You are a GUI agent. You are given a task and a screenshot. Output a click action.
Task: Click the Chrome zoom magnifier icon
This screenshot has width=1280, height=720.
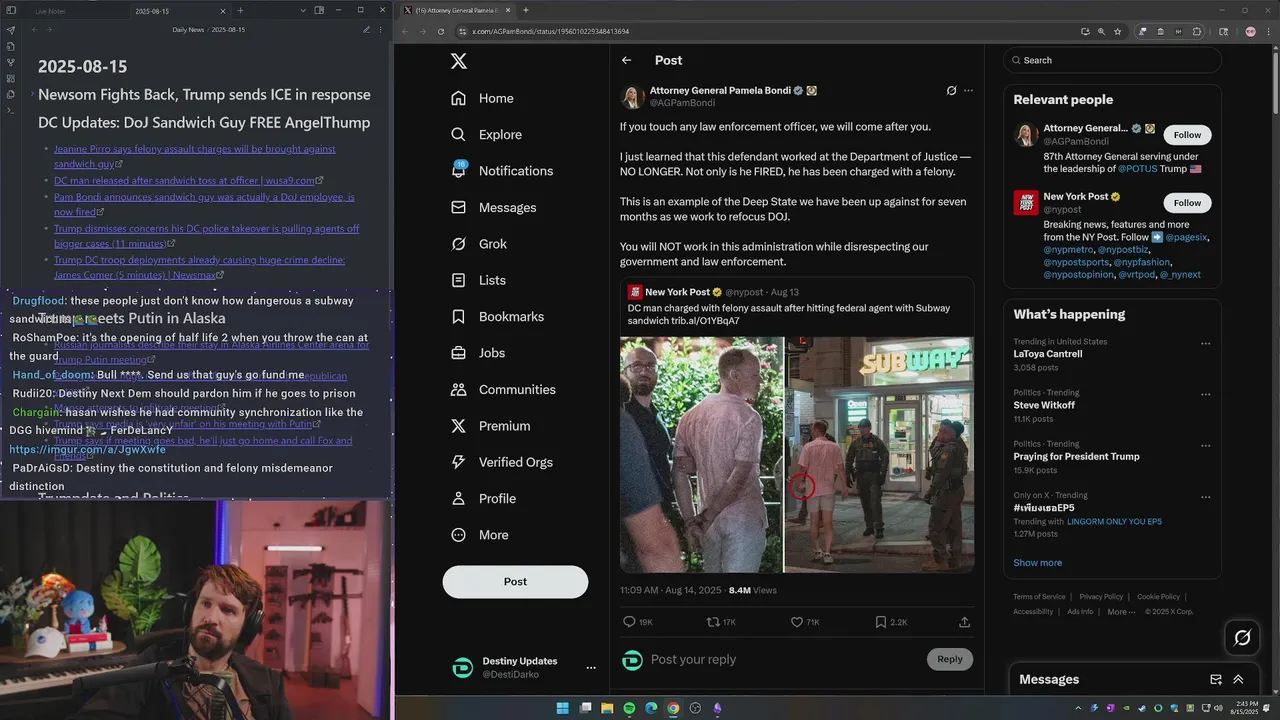coord(1101,31)
